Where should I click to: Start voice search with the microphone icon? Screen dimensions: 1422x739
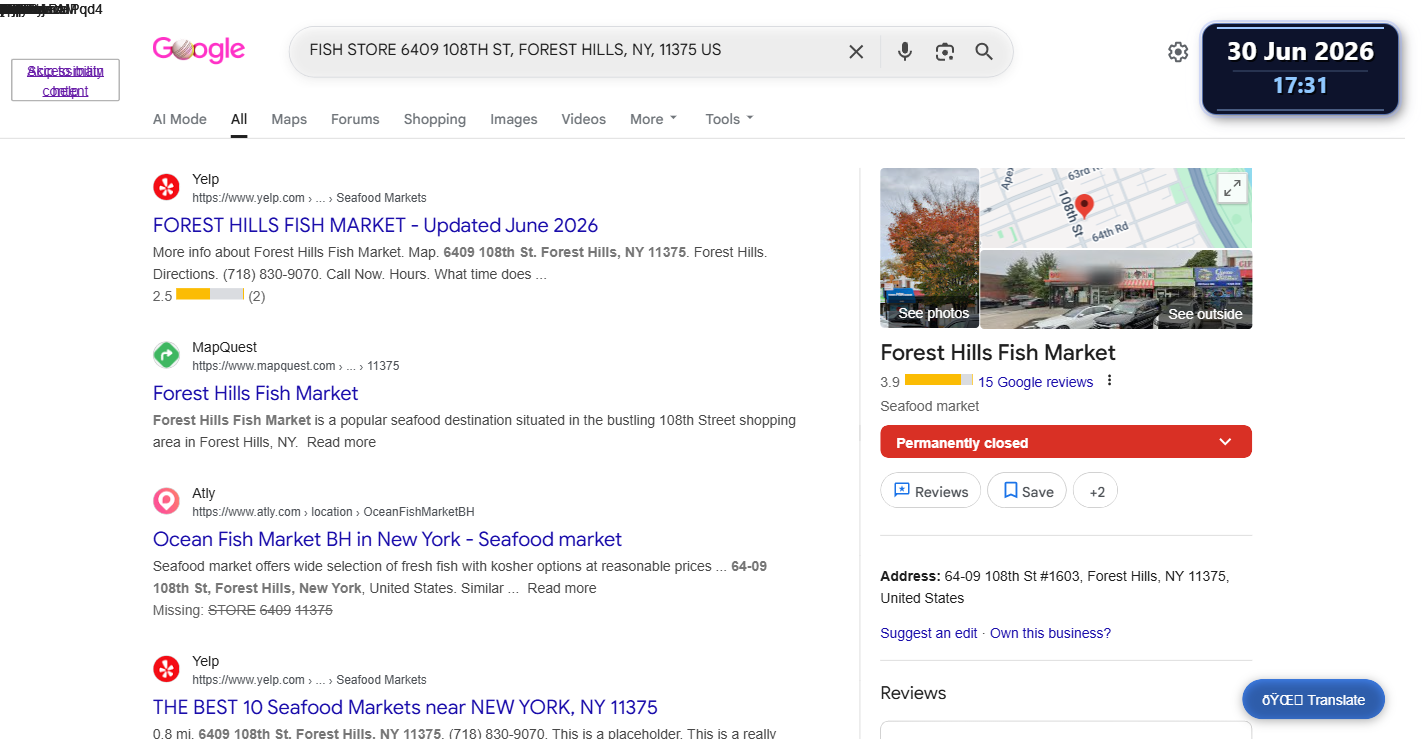[905, 52]
